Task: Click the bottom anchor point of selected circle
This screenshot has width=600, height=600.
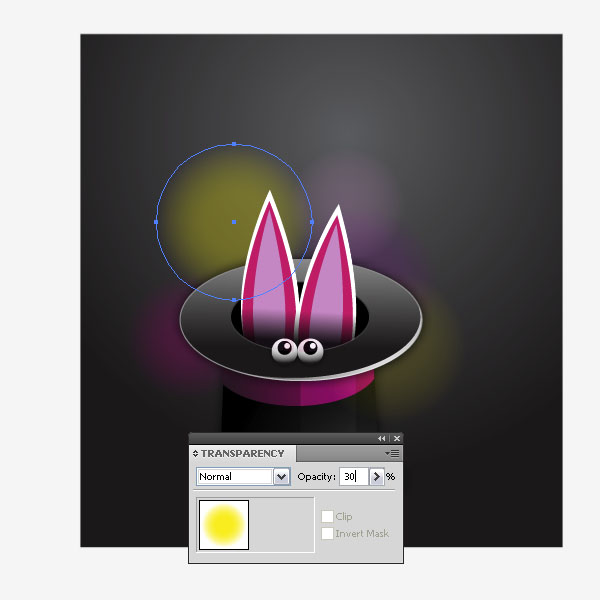Action: click(x=234, y=300)
